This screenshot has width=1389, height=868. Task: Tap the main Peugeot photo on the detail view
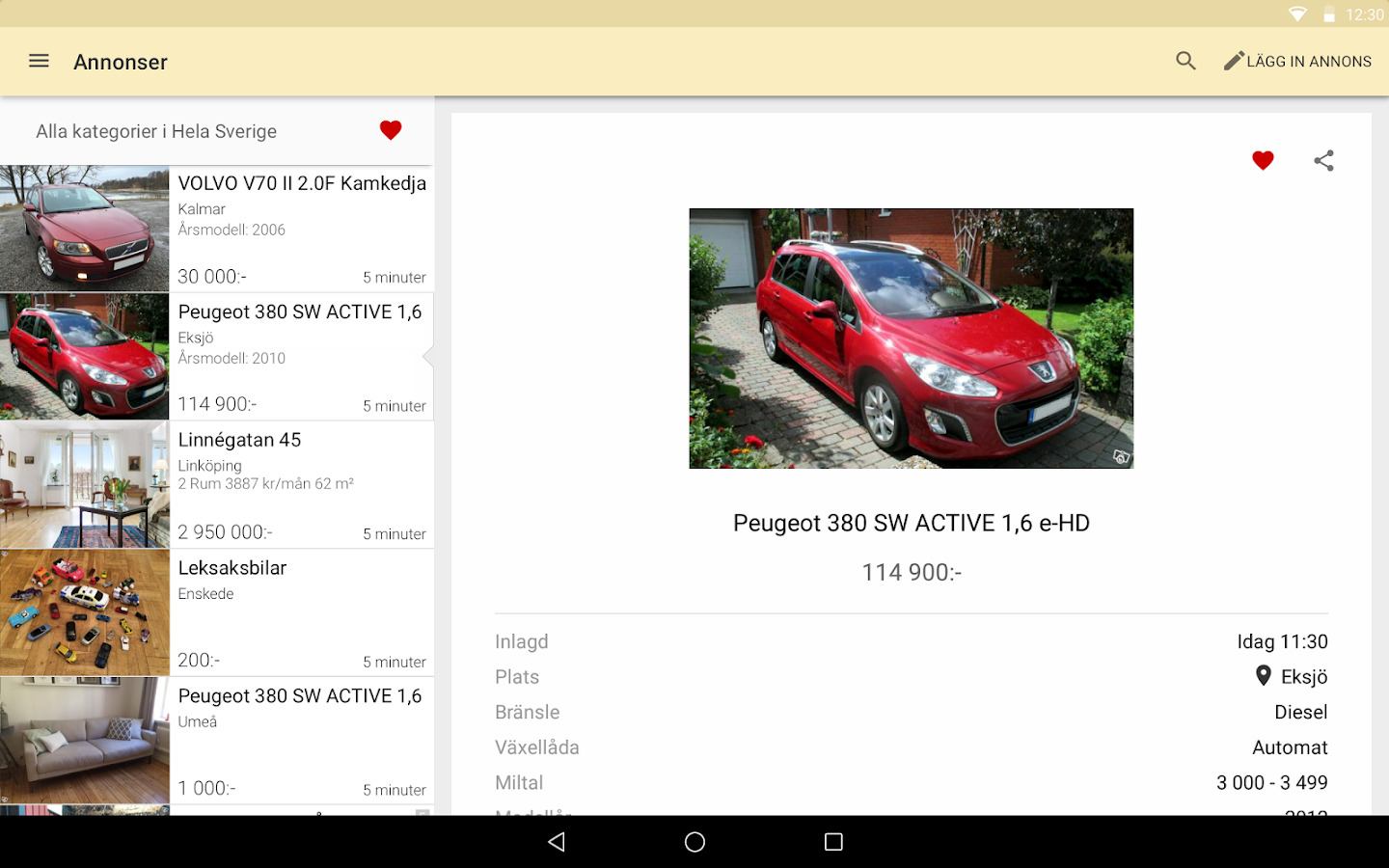911,338
